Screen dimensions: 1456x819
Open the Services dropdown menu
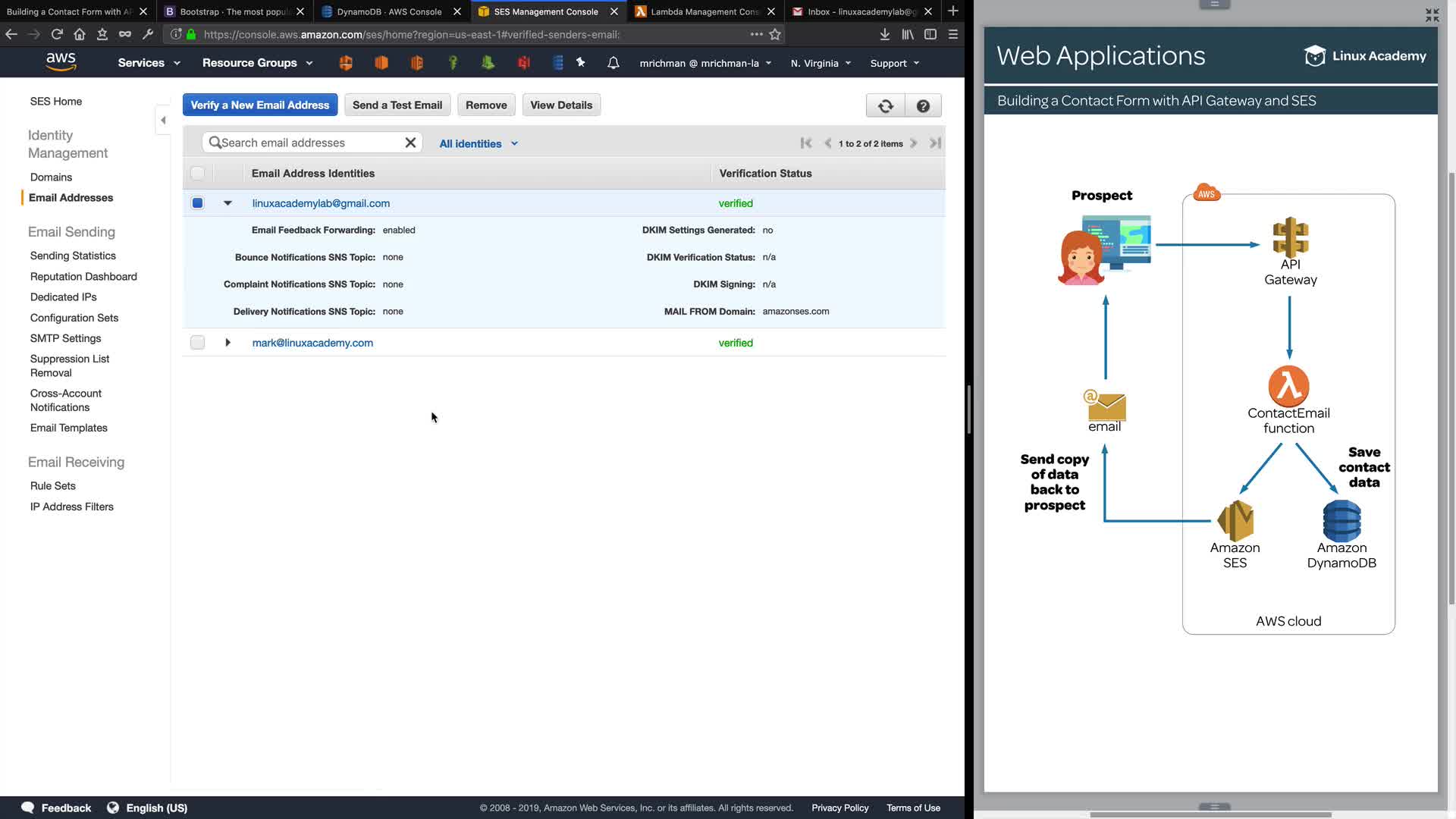click(x=149, y=63)
